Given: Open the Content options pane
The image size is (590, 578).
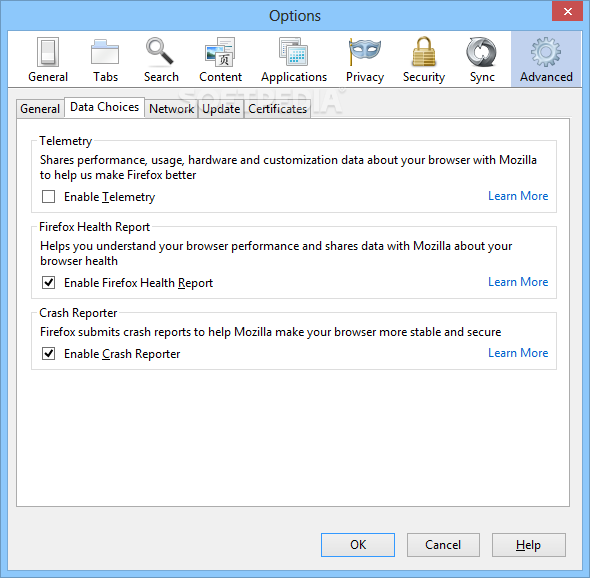Looking at the screenshot, I should pyautogui.click(x=220, y=59).
